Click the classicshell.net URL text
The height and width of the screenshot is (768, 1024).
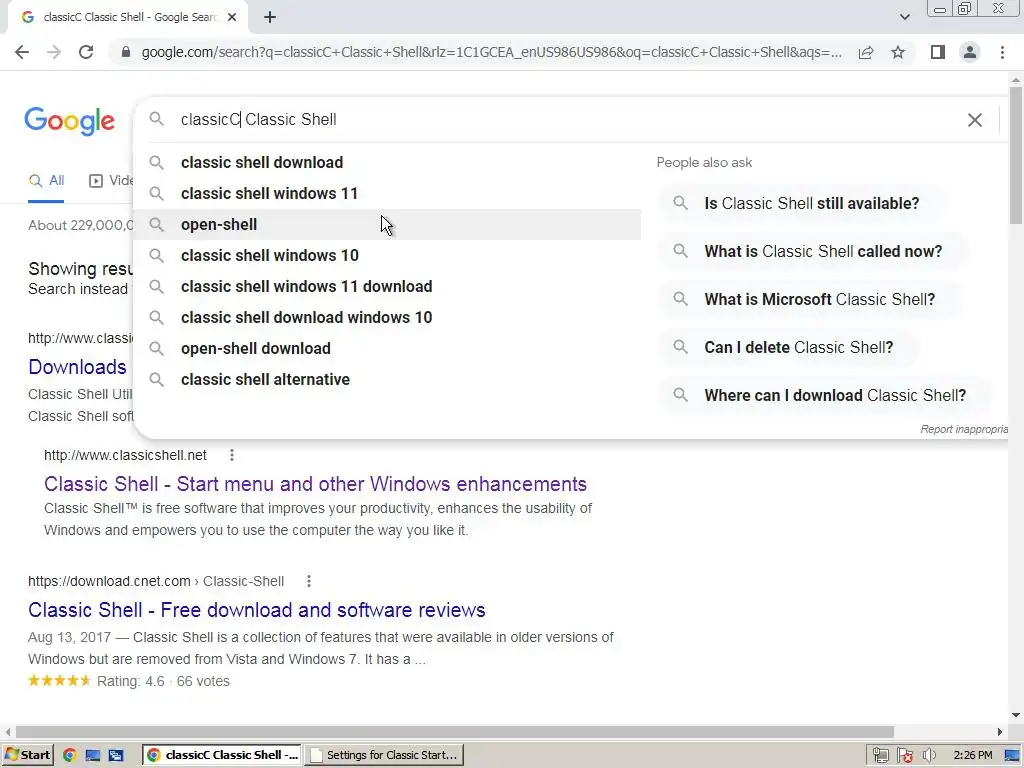coord(125,455)
